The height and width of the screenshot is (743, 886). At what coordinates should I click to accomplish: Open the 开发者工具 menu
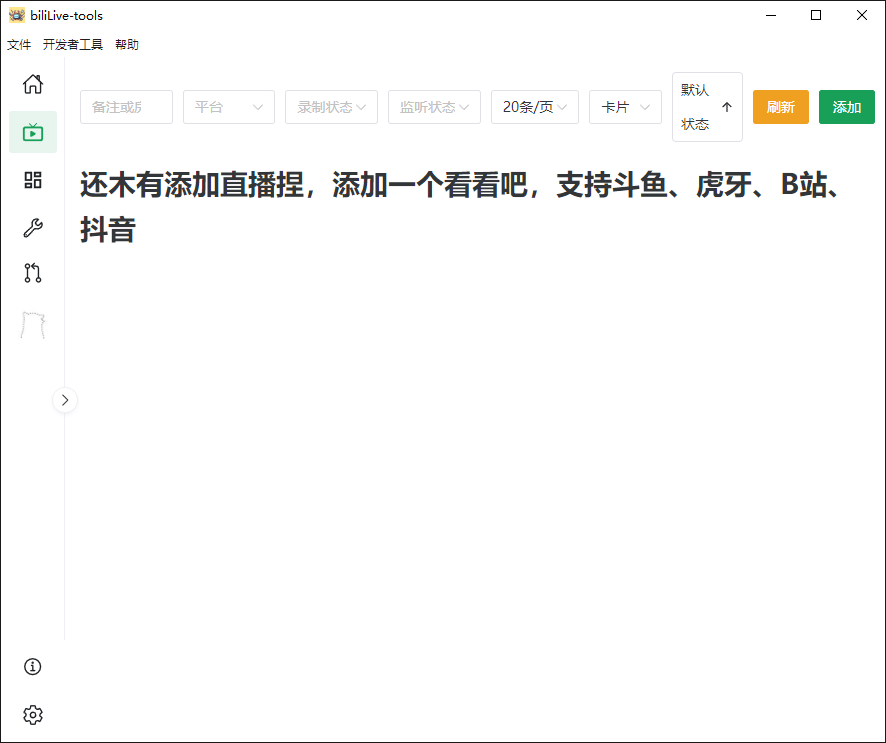click(71, 44)
